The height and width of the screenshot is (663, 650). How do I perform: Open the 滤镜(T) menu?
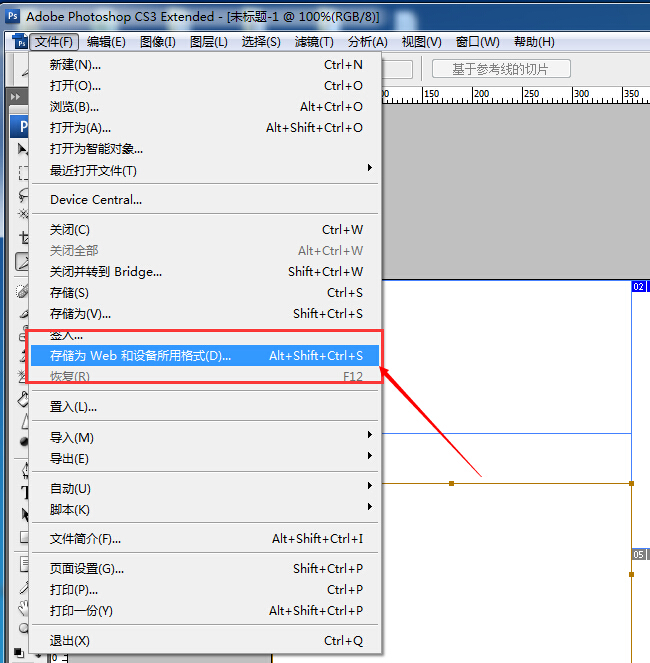(314, 42)
